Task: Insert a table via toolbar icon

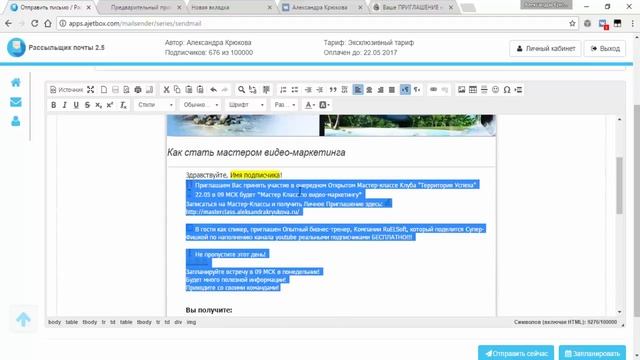Action: (473, 90)
